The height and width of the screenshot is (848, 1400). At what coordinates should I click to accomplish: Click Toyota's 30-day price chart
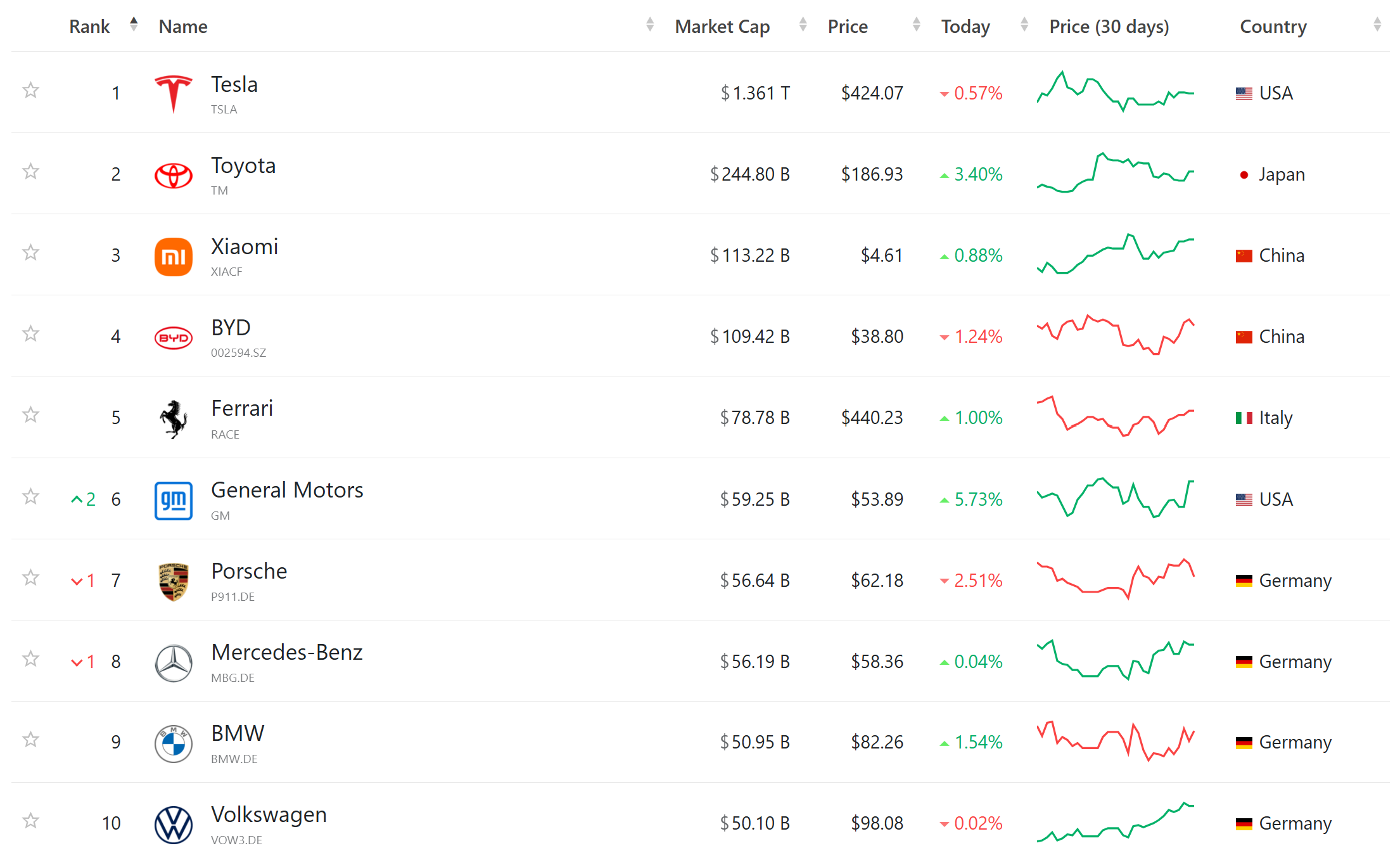tap(1115, 173)
